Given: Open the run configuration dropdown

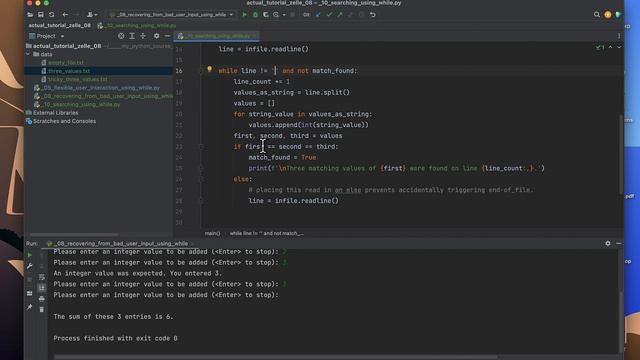Looking at the screenshot, I should pyautogui.click(x=172, y=15).
